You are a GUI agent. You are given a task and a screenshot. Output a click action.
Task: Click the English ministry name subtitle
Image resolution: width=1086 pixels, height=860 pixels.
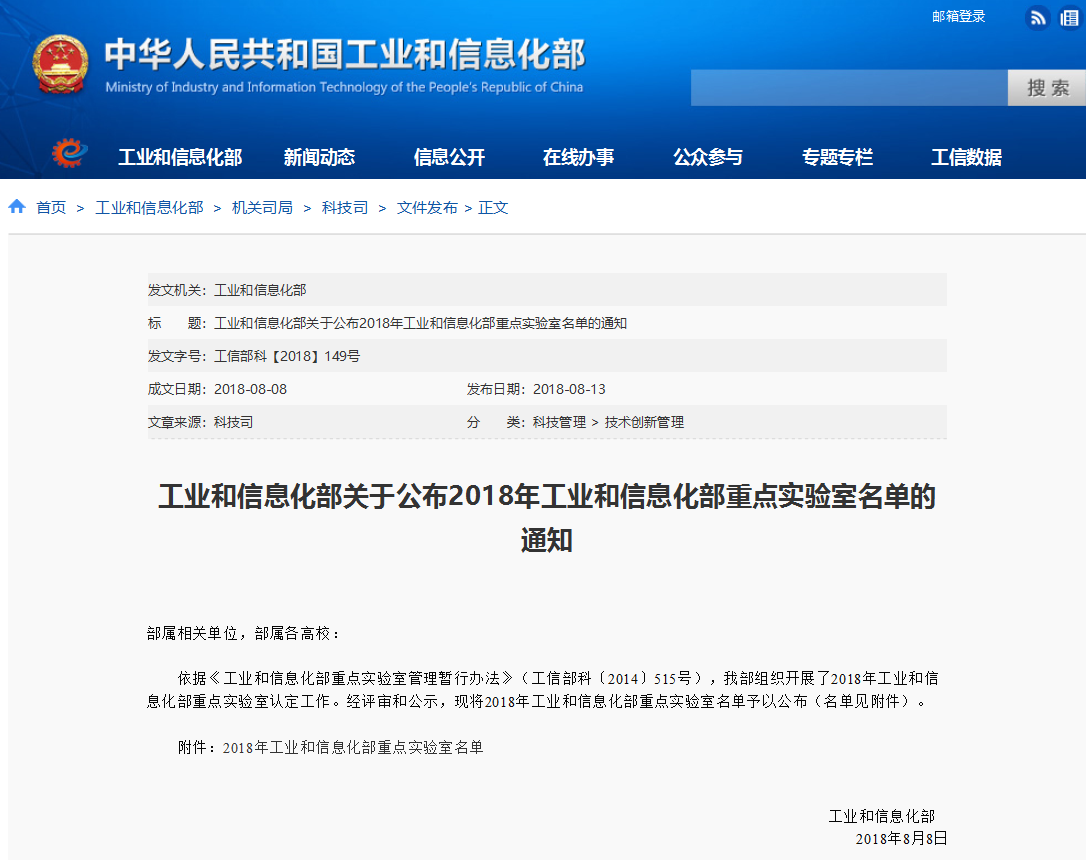tap(344, 87)
